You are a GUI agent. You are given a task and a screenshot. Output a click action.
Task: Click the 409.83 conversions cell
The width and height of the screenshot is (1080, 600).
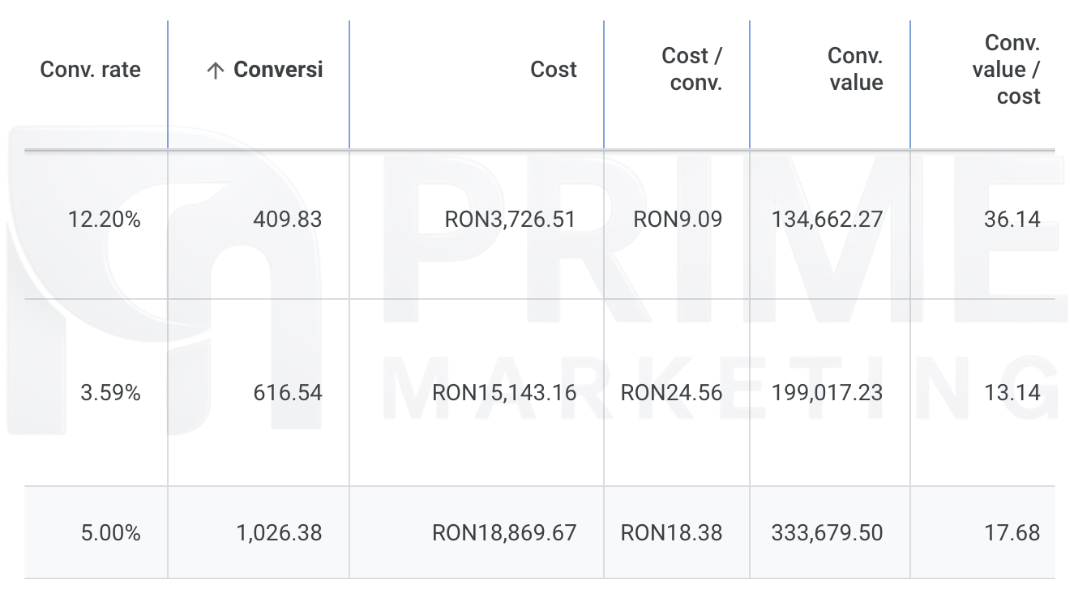[287, 220]
